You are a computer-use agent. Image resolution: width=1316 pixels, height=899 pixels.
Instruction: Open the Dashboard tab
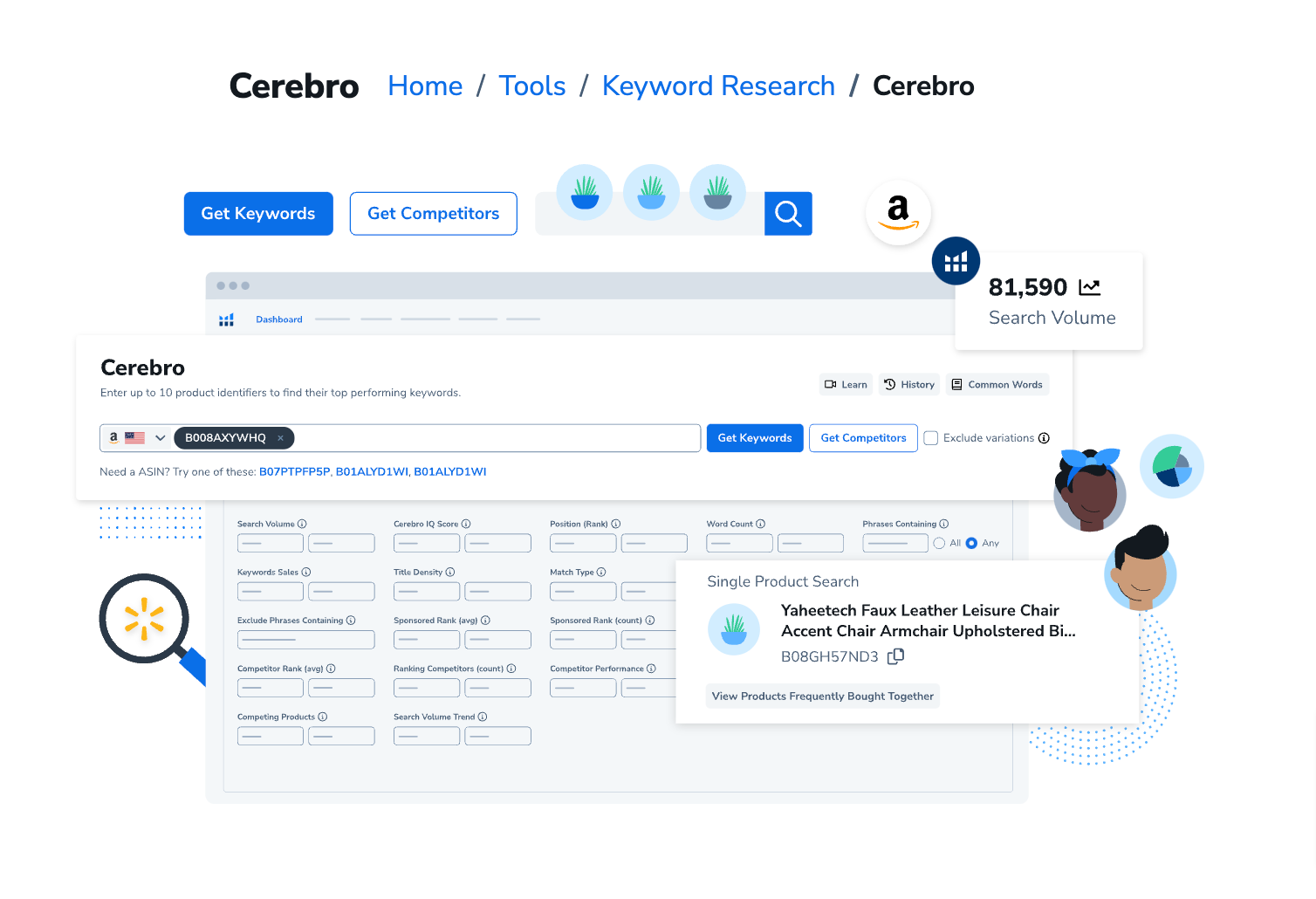279,319
